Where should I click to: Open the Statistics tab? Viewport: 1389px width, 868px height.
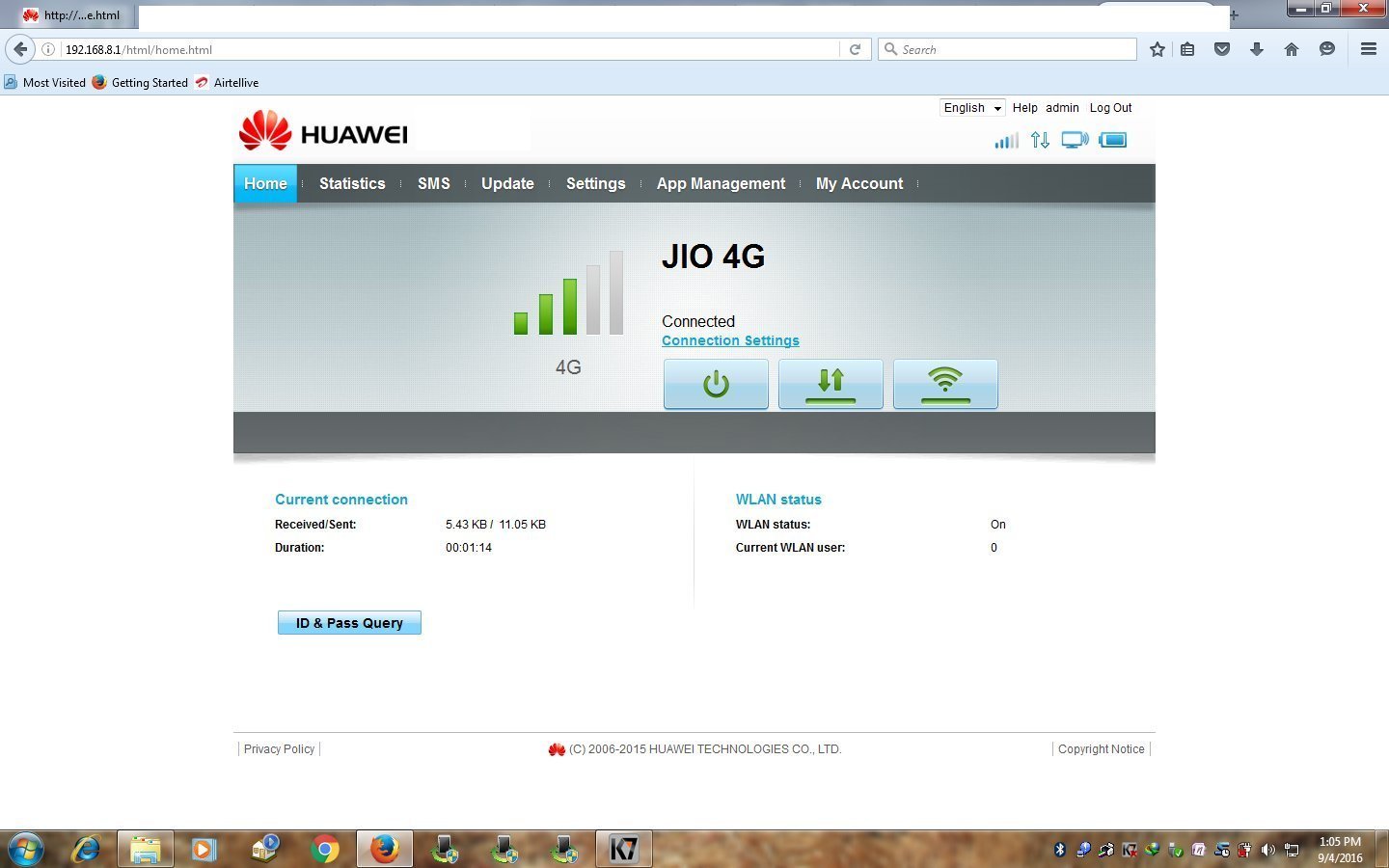click(352, 183)
